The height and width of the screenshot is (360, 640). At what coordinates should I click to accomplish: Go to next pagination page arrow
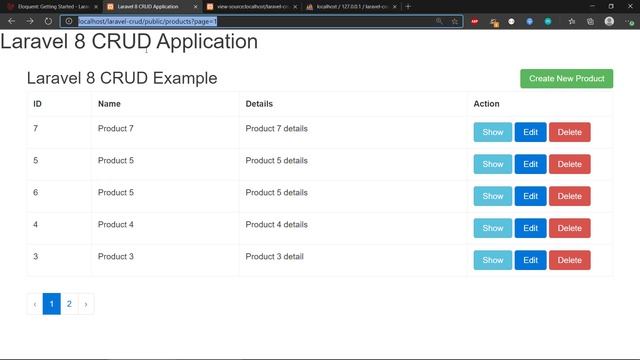coord(86,304)
